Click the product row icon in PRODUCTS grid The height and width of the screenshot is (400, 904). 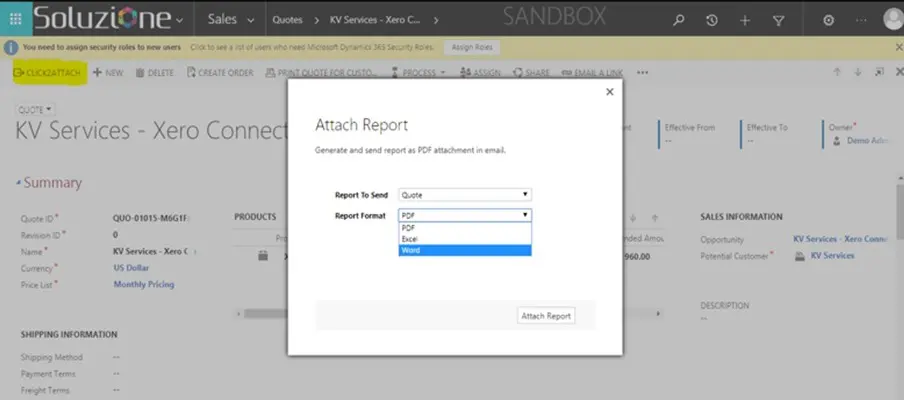pos(263,256)
